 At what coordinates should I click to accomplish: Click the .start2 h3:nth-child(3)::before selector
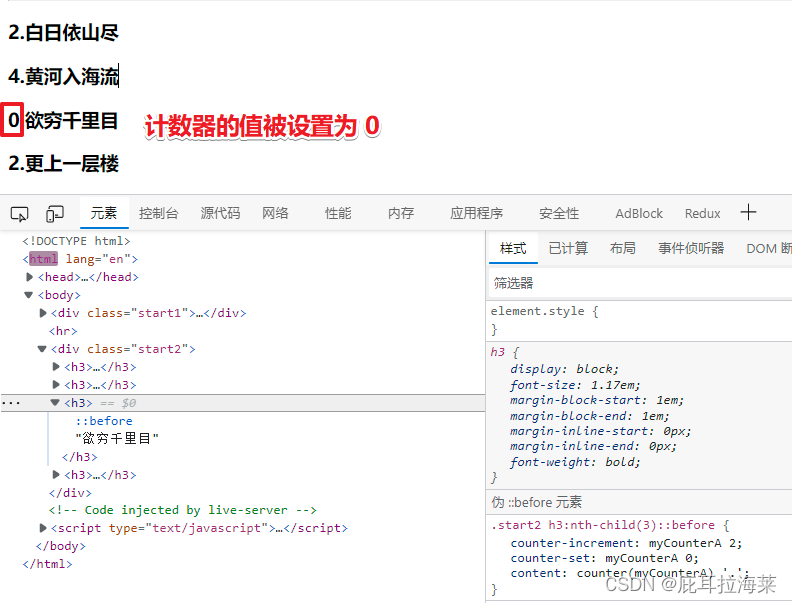coord(603,525)
